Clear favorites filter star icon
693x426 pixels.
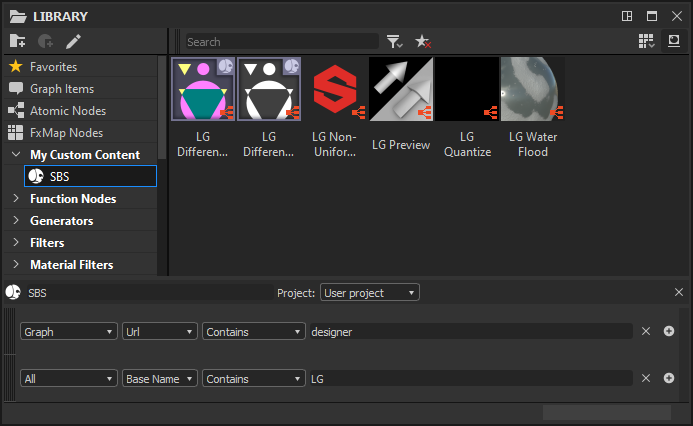[x=423, y=42]
